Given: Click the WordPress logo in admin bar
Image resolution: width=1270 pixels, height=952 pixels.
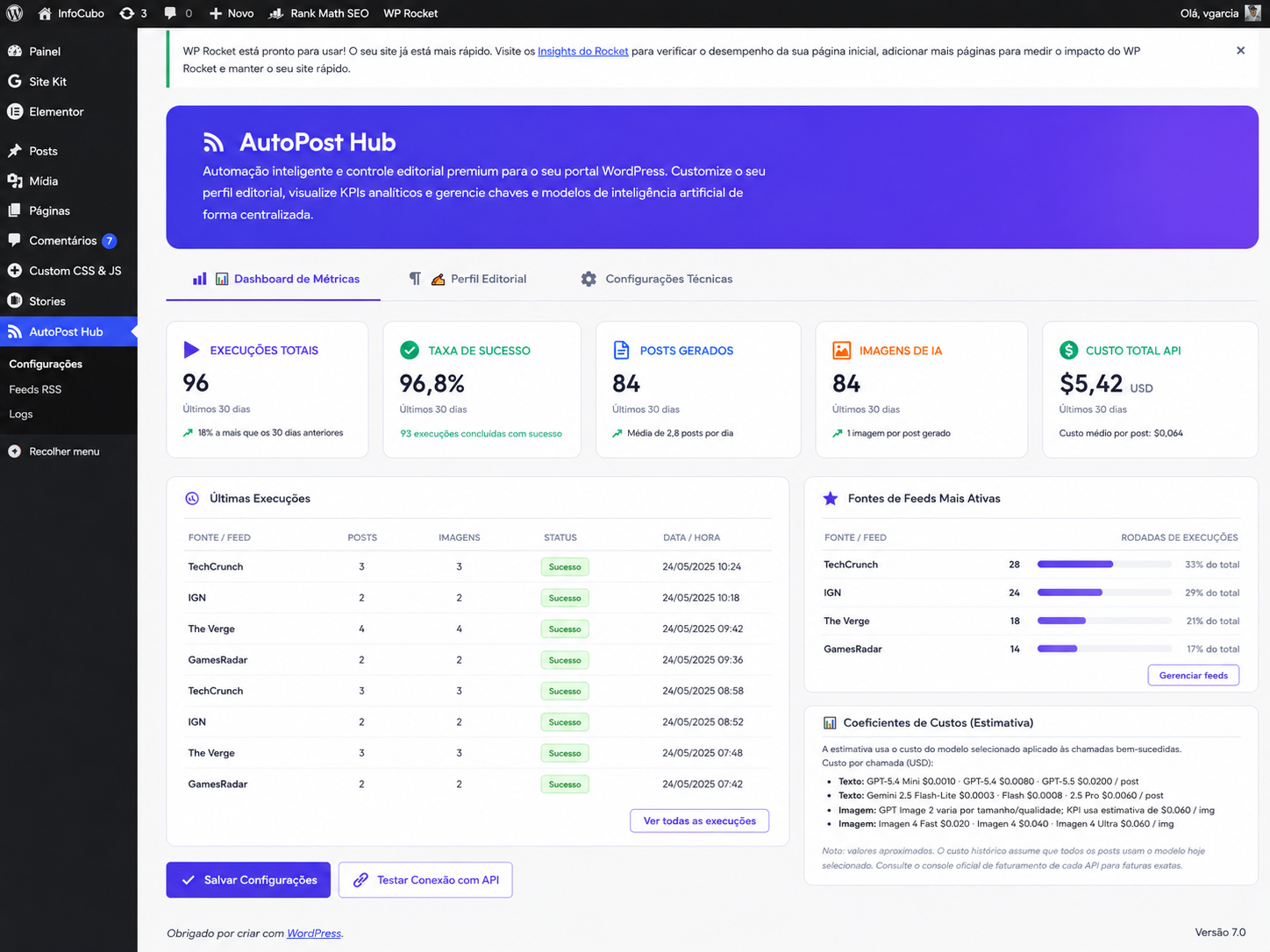Looking at the screenshot, I should coord(14,13).
